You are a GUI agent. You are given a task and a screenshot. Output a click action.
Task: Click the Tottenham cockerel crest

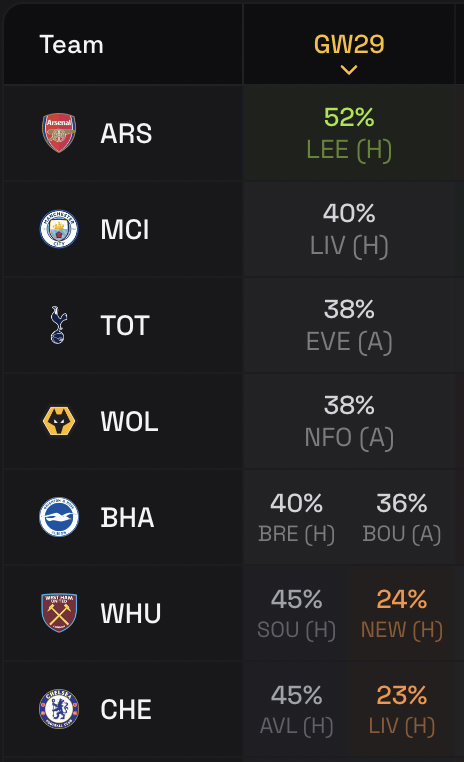pyautogui.click(x=58, y=325)
